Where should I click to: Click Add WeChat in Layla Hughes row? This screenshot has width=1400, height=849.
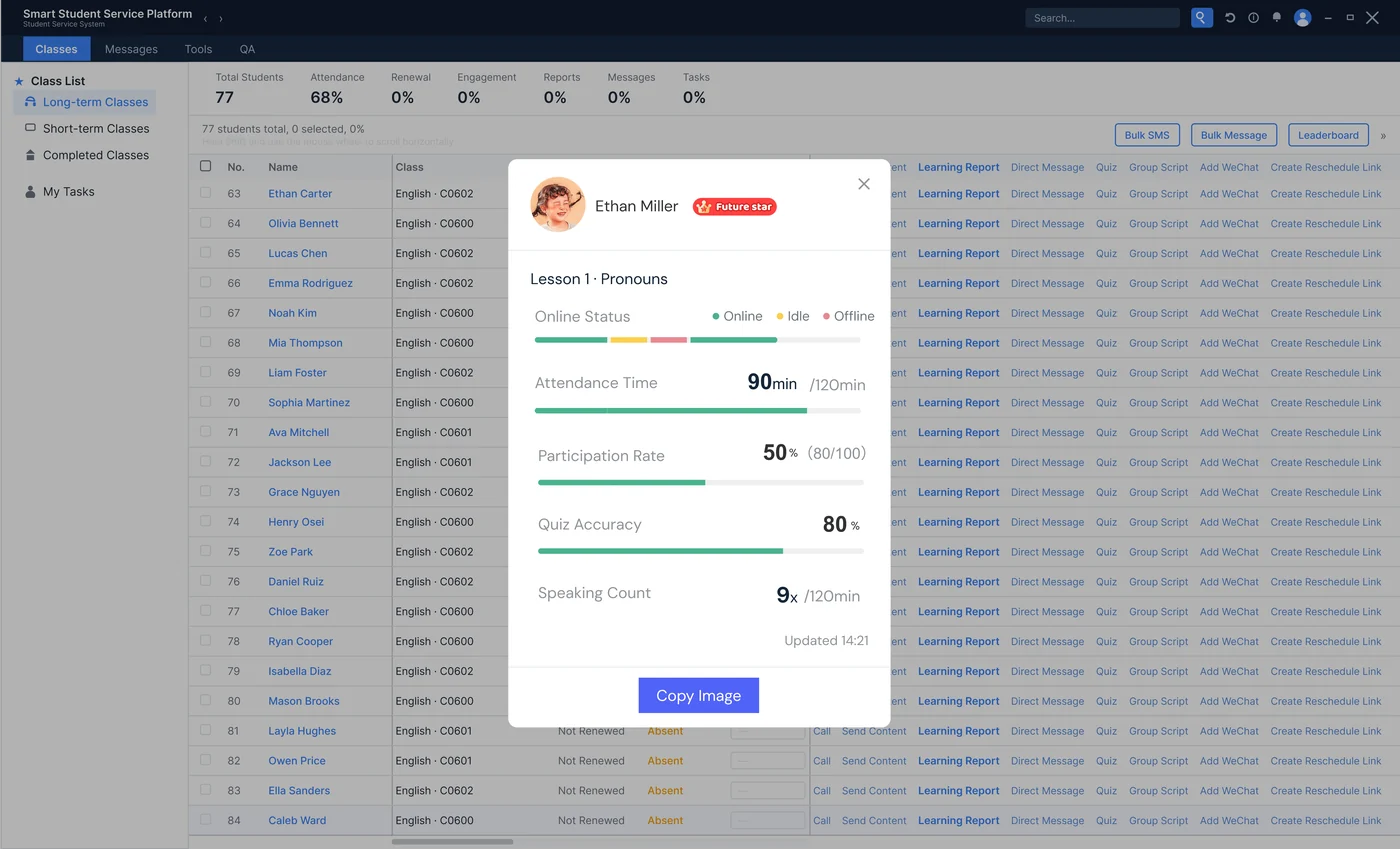pos(1229,731)
